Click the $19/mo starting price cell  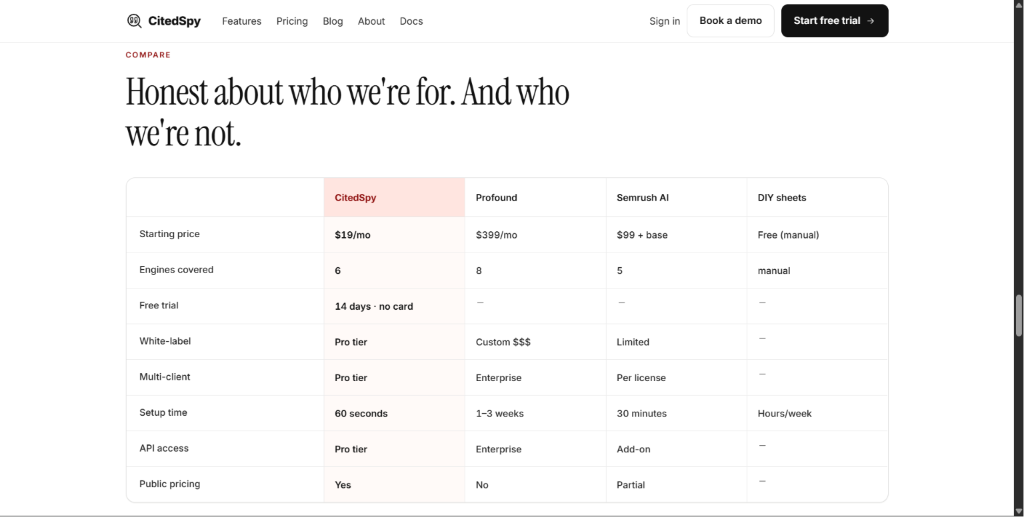394,234
